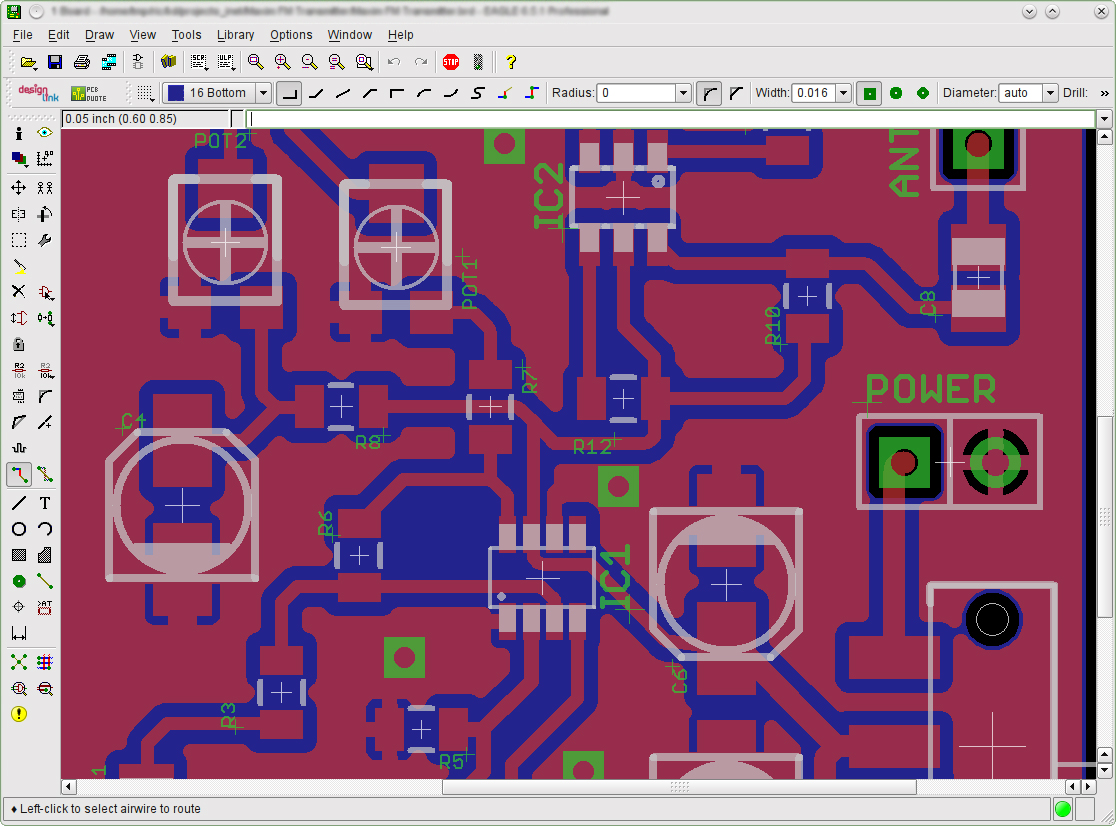Screen dimensions: 1116x826
Task: Select the Delete tool
Action: [x=18, y=292]
